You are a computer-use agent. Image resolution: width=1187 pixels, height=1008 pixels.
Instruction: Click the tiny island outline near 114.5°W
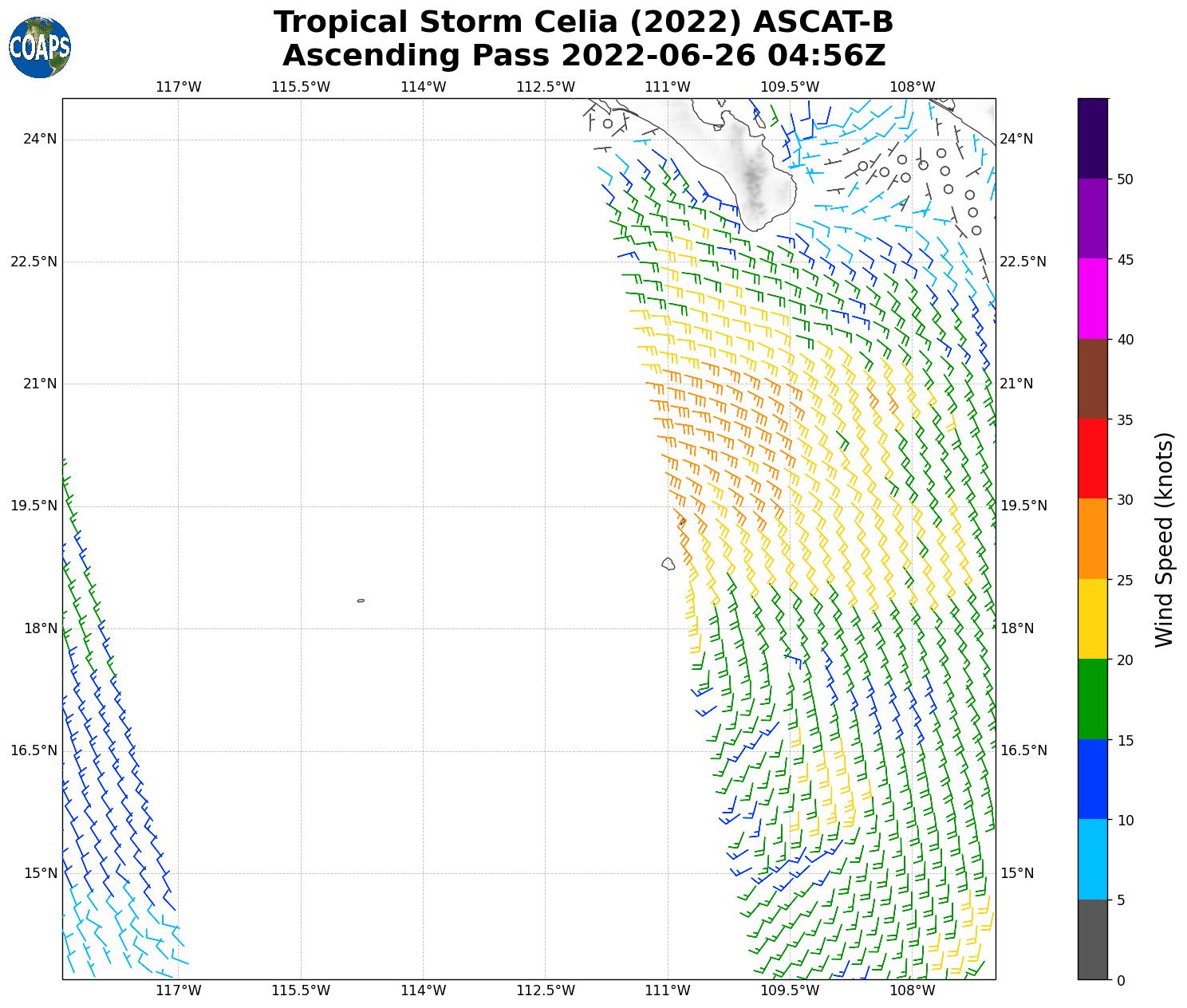pos(361,600)
